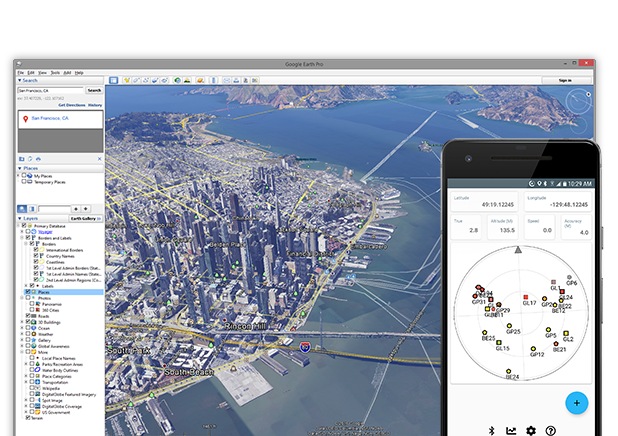
Task: Expand the Voyager tree node
Action: pos(22,231)
